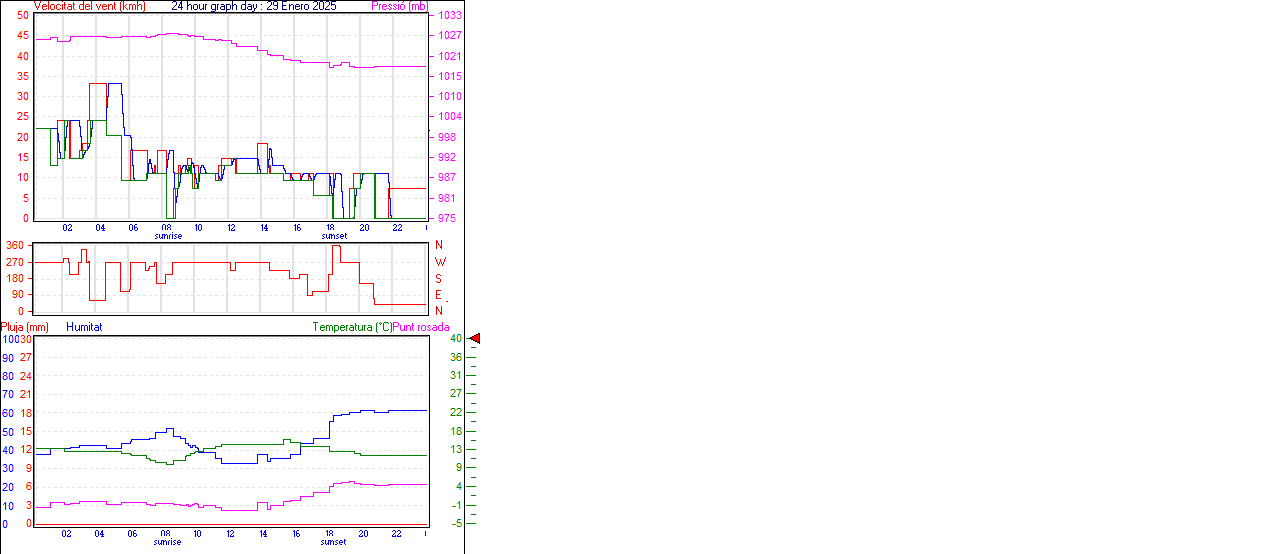The height and width of the screenshot is (554, 1280).
Task: Click the 22 value on temperature axis
Action: click(x=455, y=412)
